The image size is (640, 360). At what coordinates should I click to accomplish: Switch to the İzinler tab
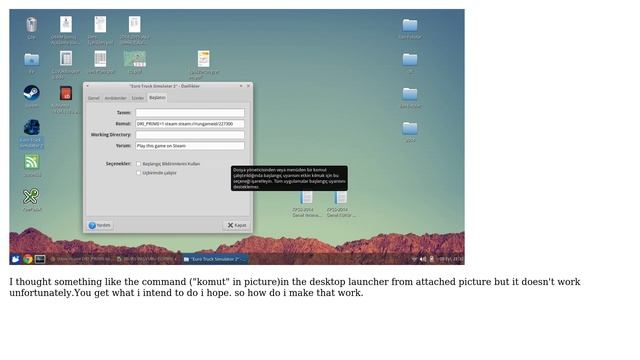138,98
